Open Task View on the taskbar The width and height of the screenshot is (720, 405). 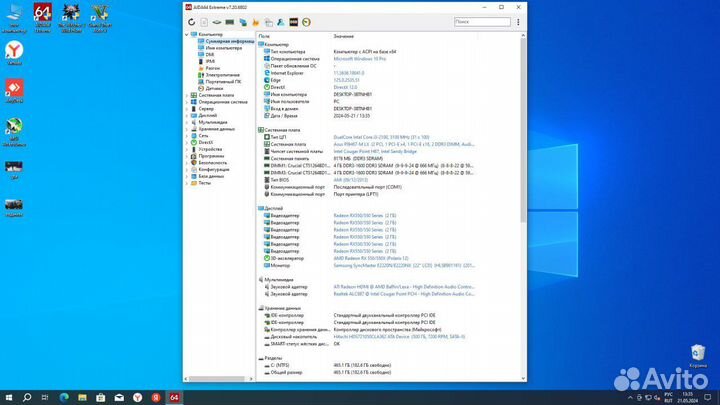click(x=45, y=397)
